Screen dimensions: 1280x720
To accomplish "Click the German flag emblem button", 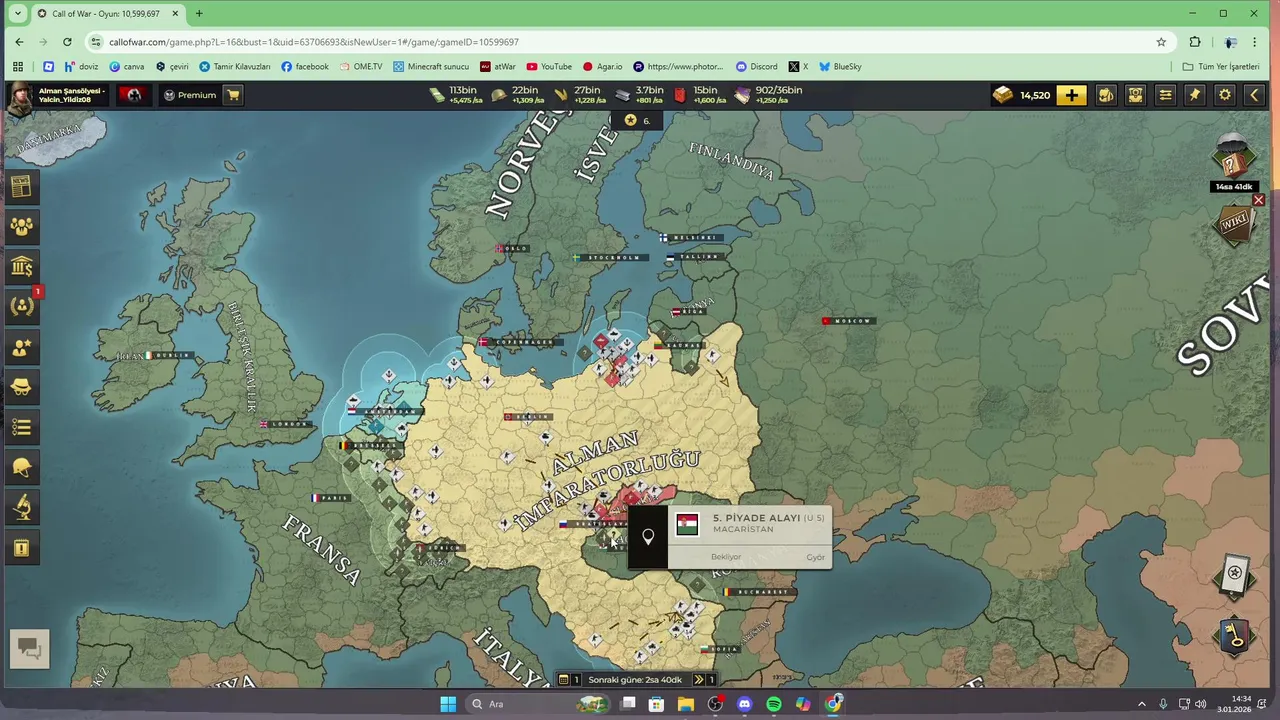I will point(134,95).
